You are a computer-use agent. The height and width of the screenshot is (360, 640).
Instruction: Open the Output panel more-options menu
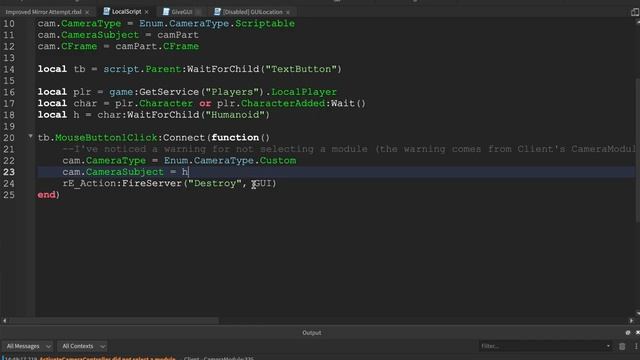[x=636, y=347]
